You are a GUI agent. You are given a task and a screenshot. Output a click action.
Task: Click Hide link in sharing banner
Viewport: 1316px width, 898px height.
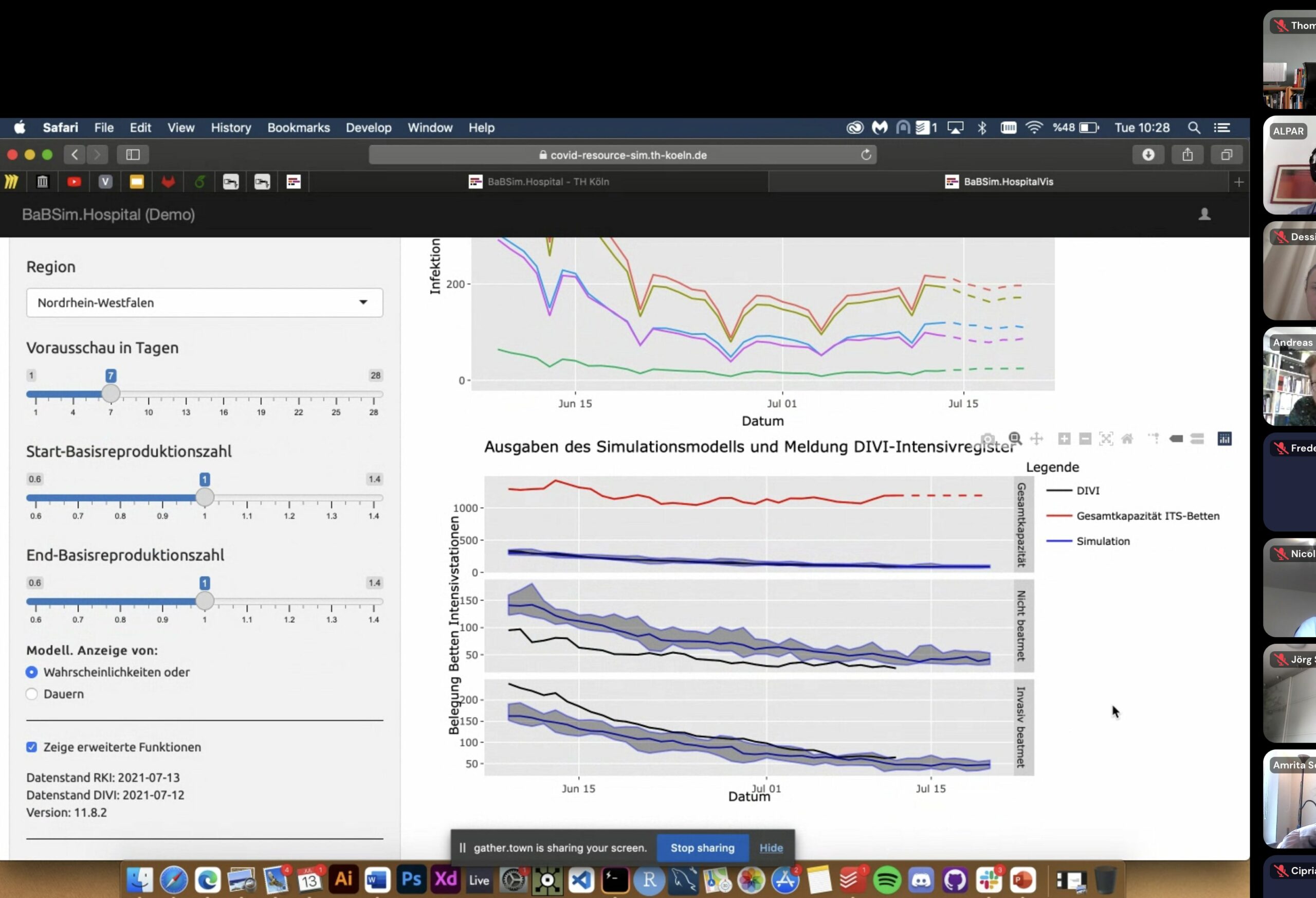tap(771, 848)
